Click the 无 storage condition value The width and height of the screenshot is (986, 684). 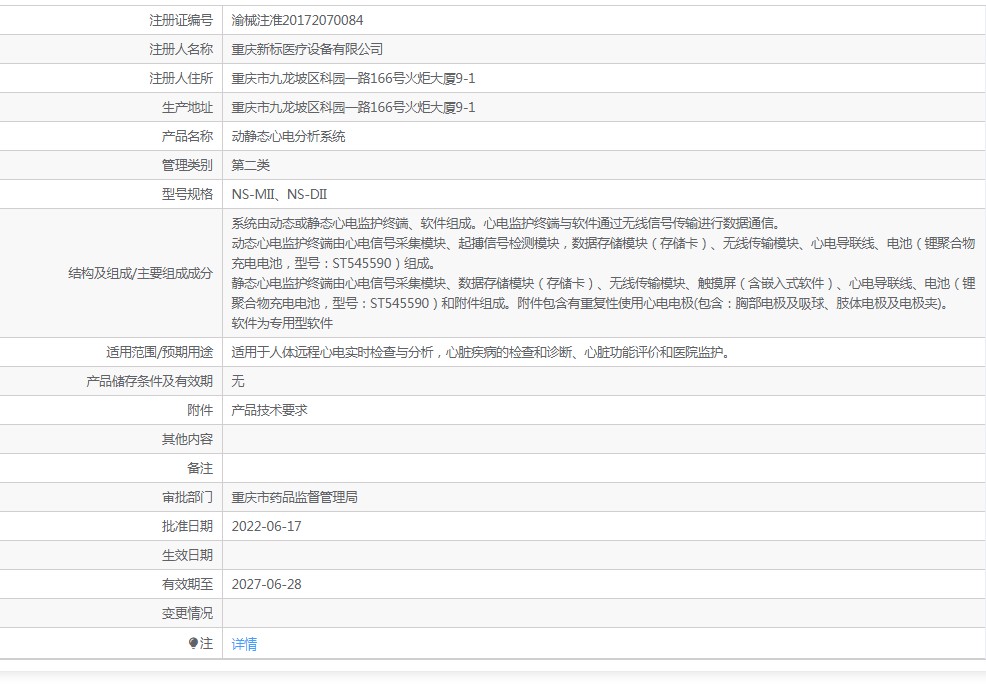point(238,381)
